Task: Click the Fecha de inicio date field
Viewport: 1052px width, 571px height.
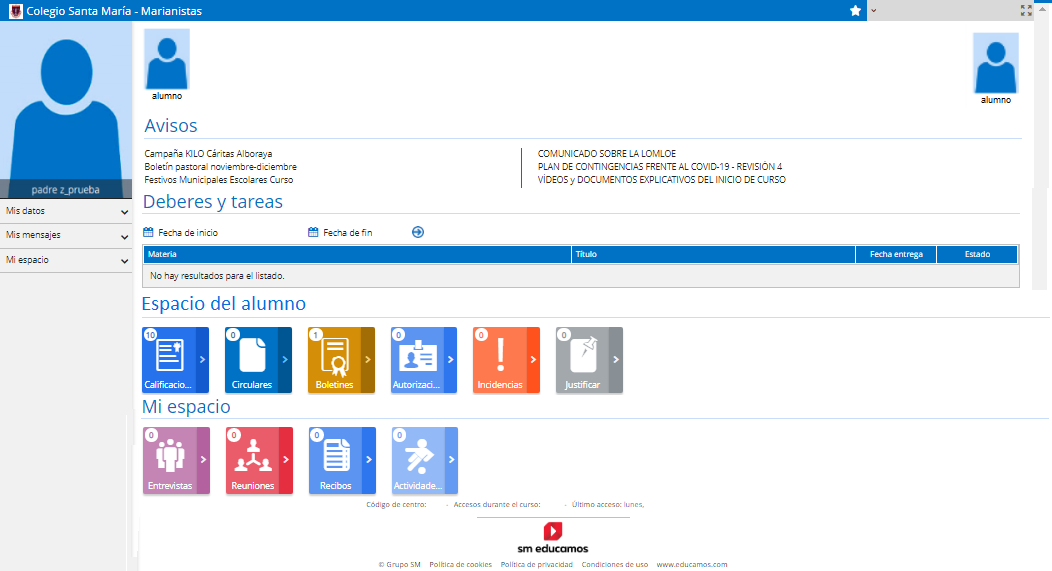Action: click(x=187, y=232)
